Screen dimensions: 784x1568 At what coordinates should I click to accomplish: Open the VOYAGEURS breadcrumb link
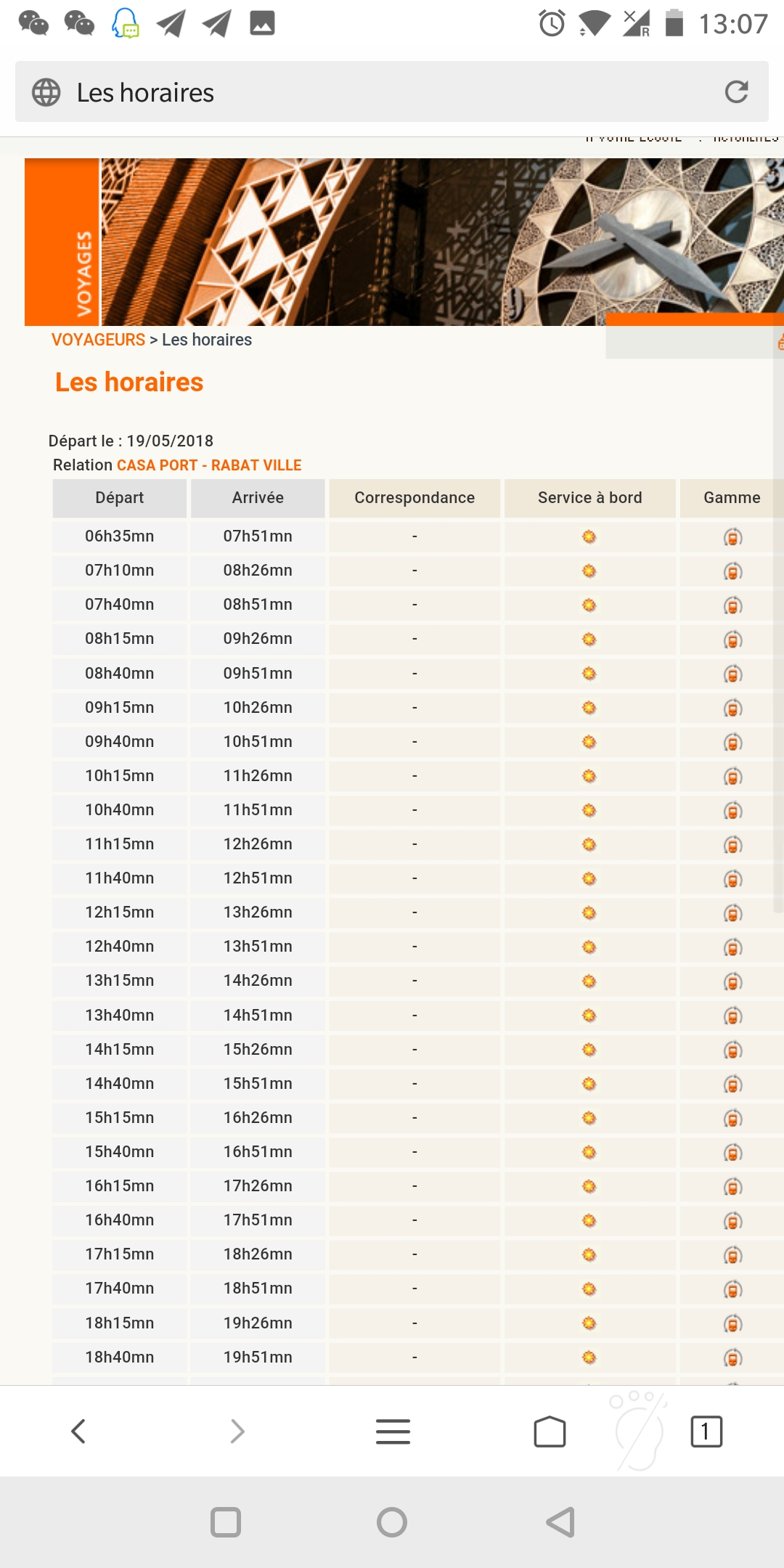tap(98, 340)
